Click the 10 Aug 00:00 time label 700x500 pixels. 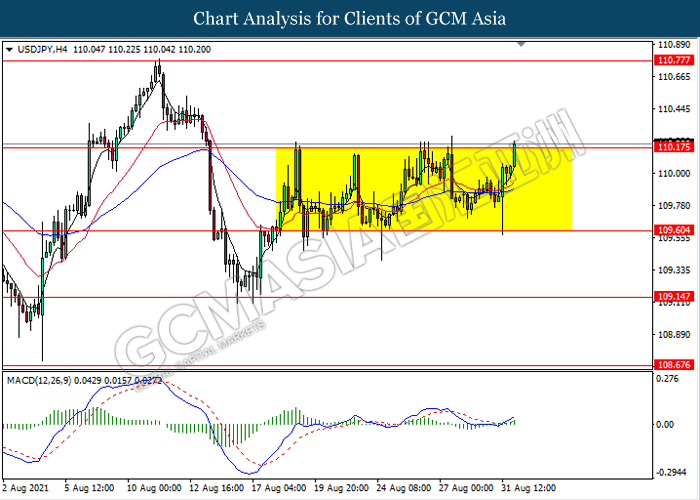pos(154,488)
